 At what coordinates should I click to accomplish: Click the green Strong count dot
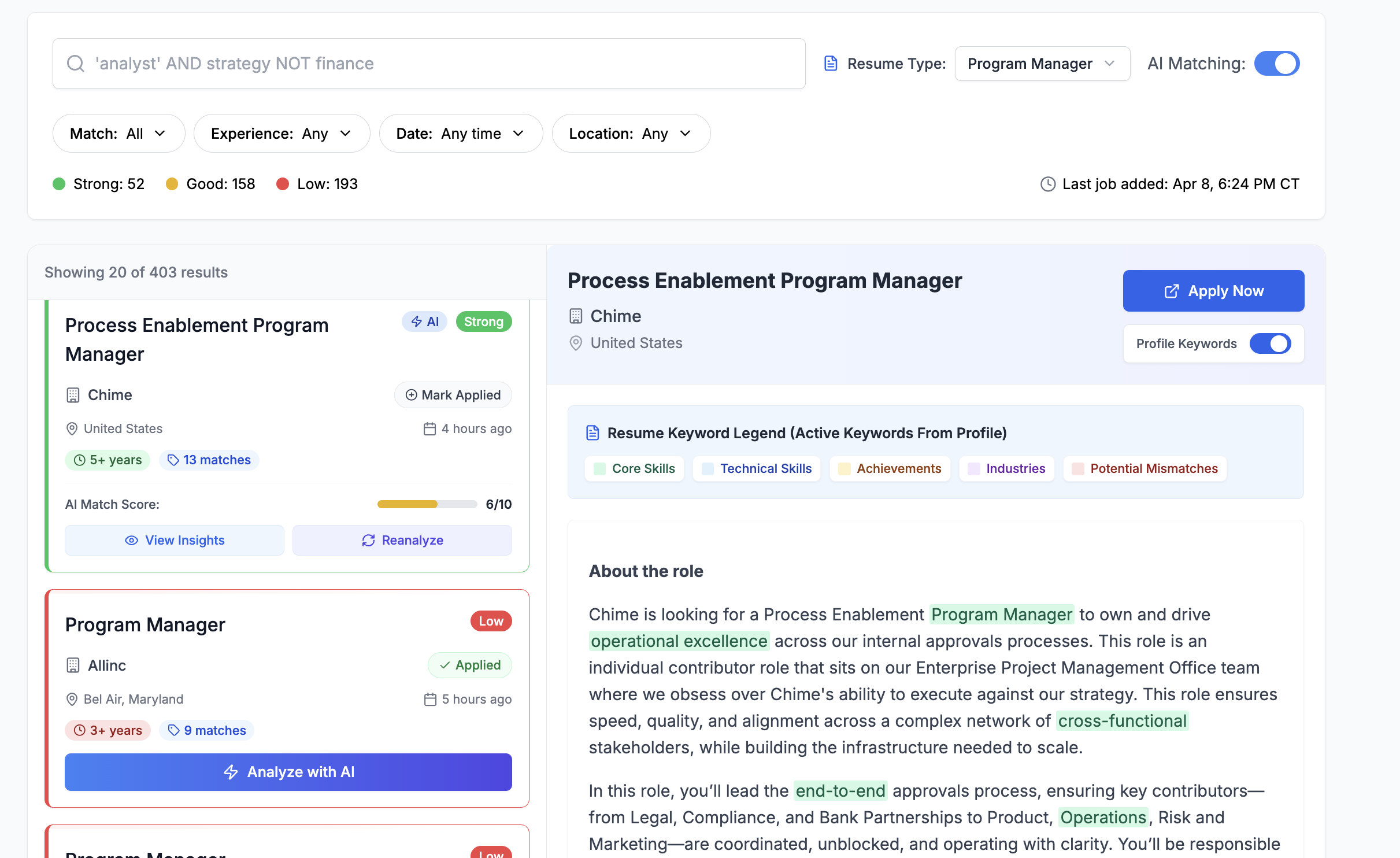pos(59,184)
